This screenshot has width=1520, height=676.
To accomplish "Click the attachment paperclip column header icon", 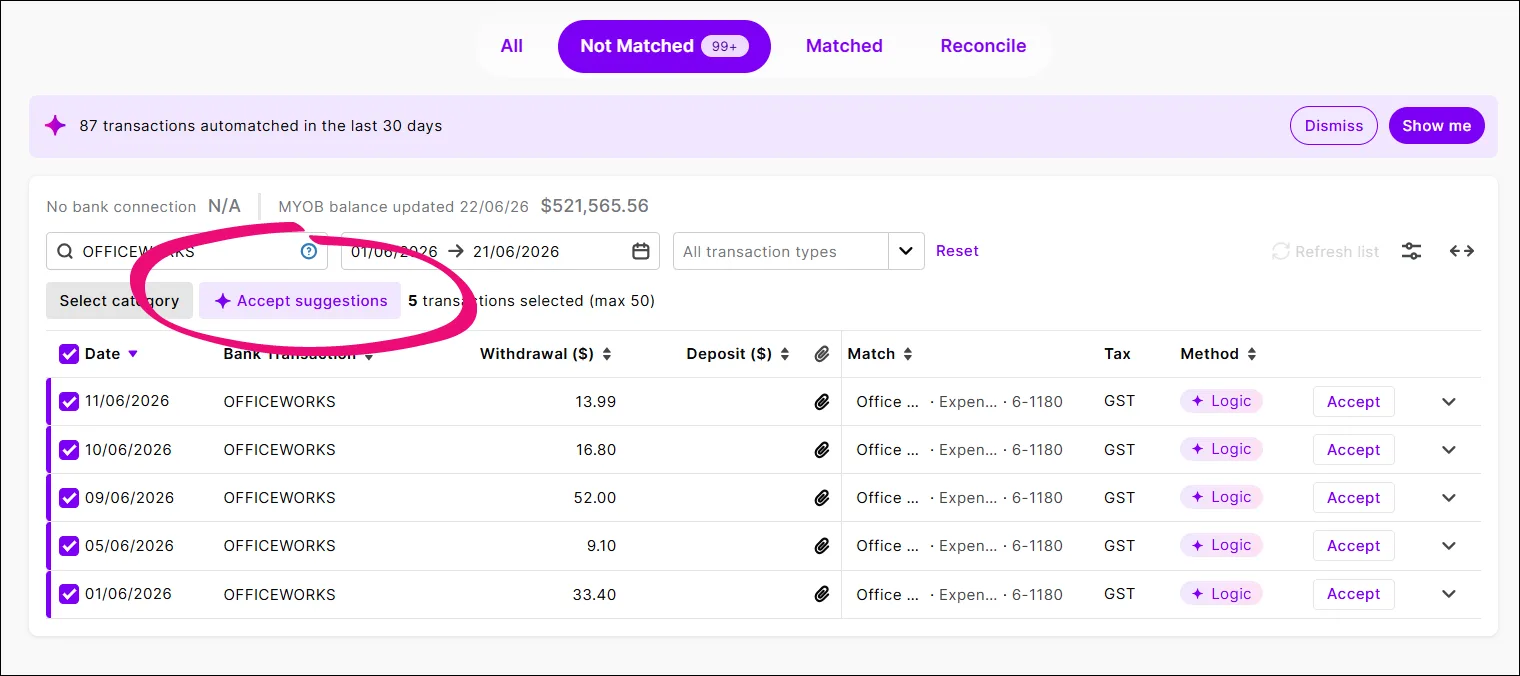I will tap(822, 354).
